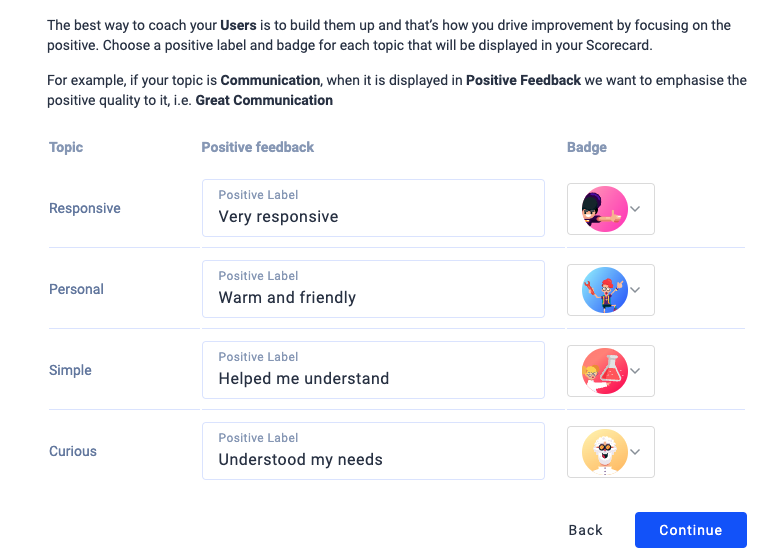771x559 pixels.
Task: Click the Responsive topic name
Action: 85,208
